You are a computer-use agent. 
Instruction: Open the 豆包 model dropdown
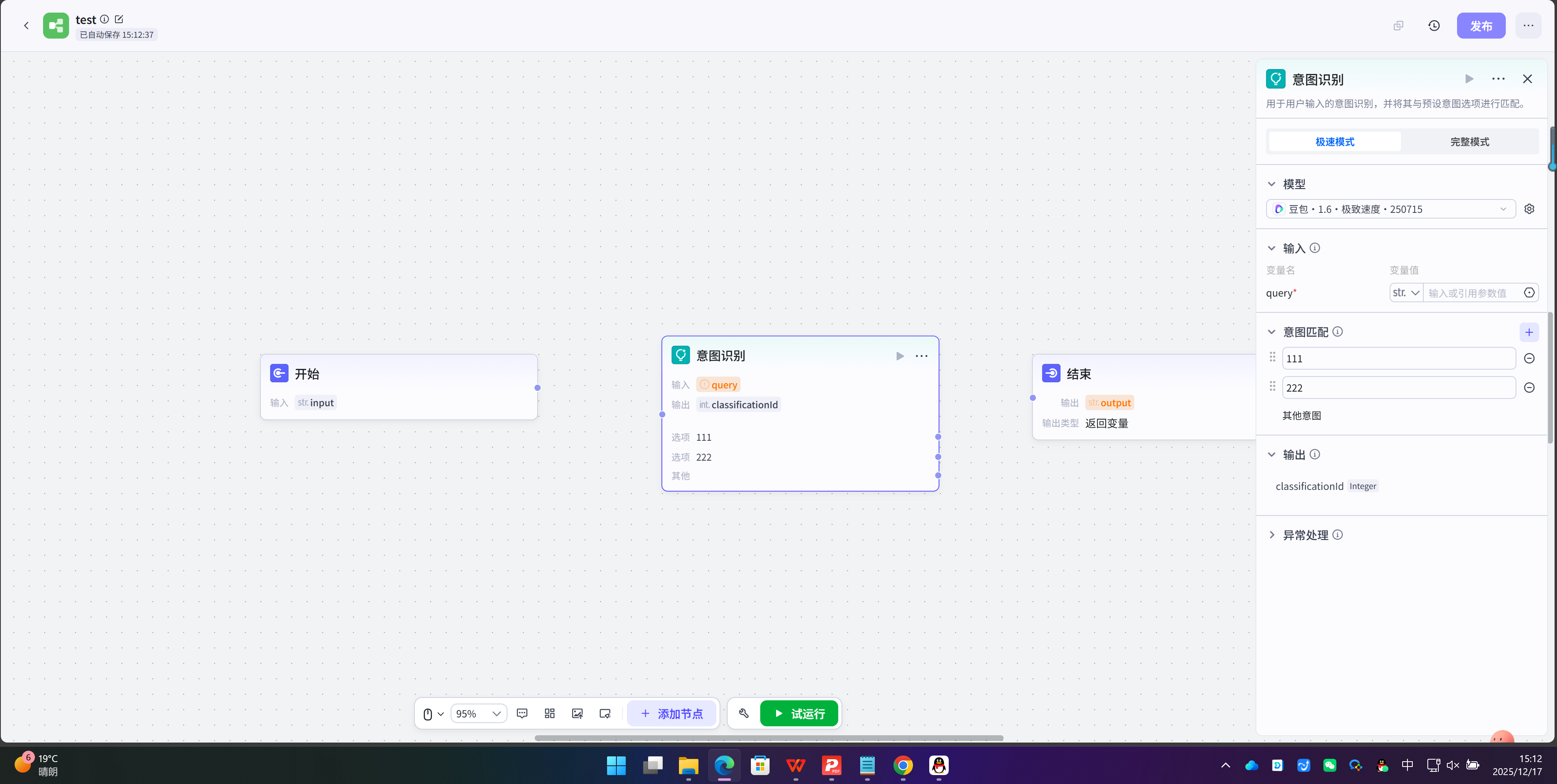[1390, 209]
